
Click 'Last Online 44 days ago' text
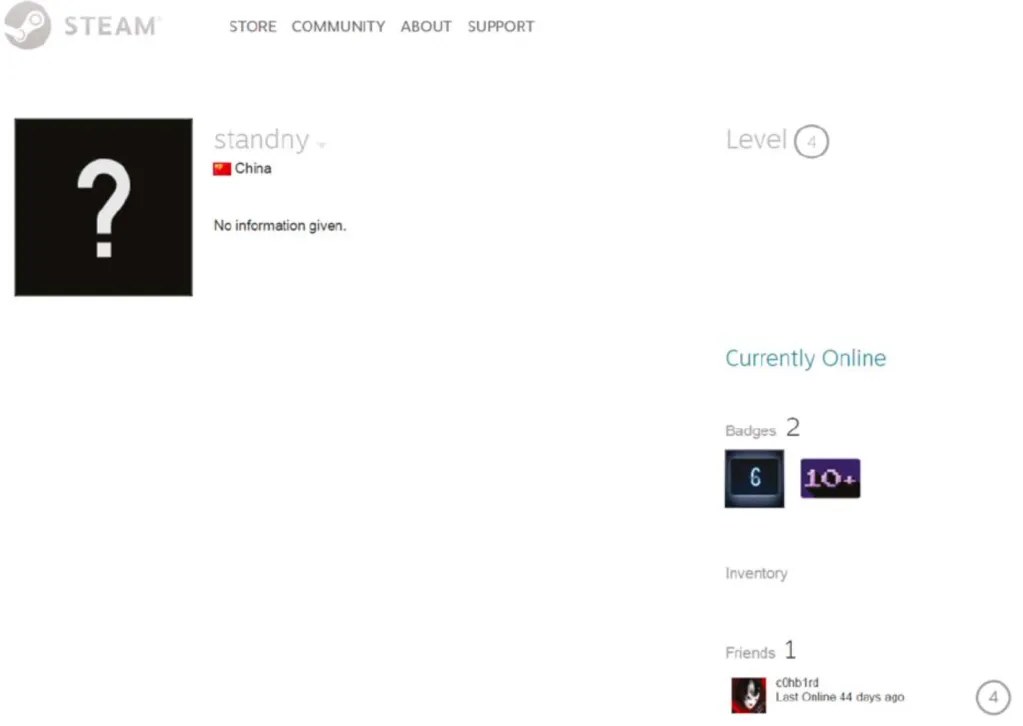pos(840,697)
